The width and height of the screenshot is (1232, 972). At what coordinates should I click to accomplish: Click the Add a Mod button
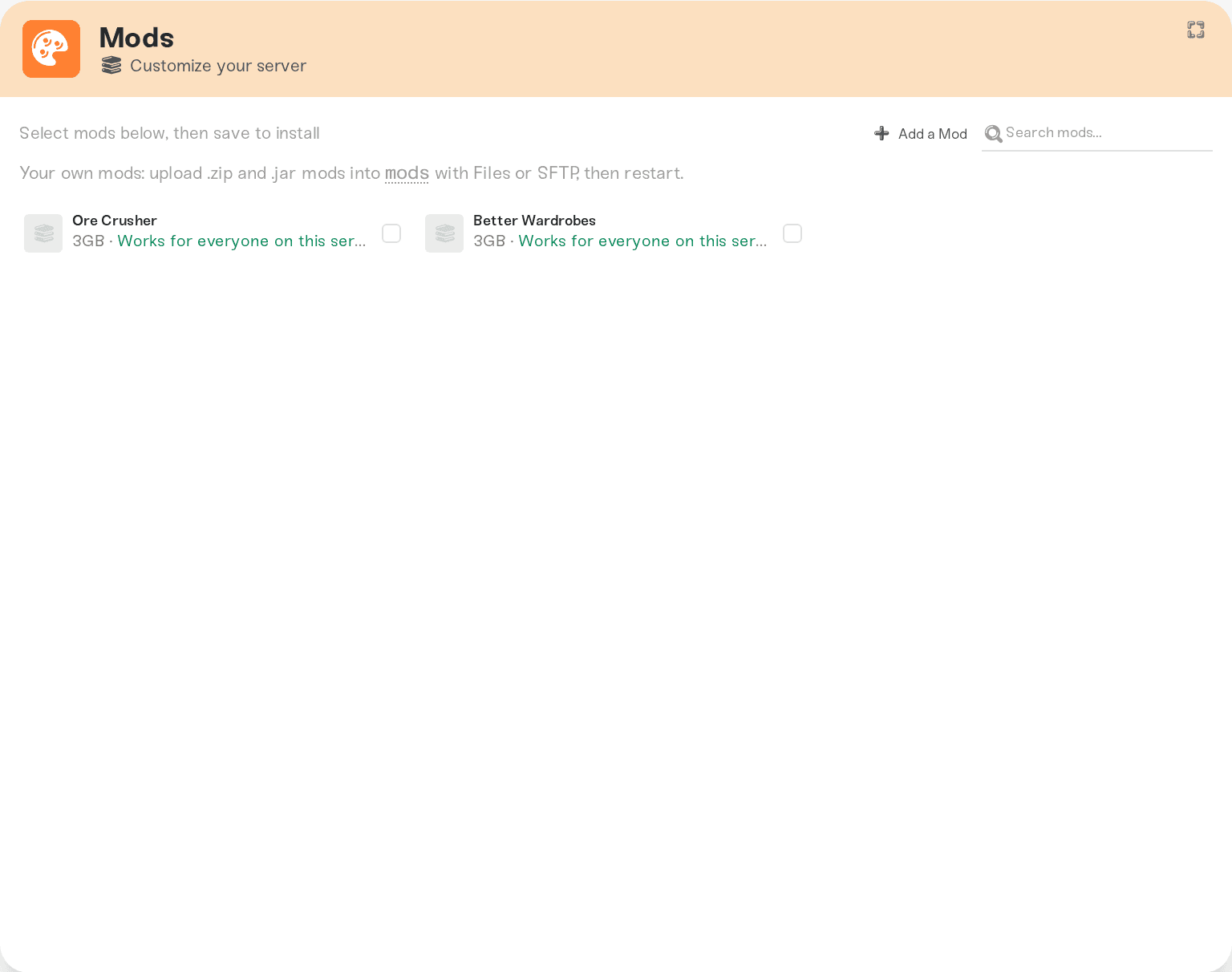921,134
